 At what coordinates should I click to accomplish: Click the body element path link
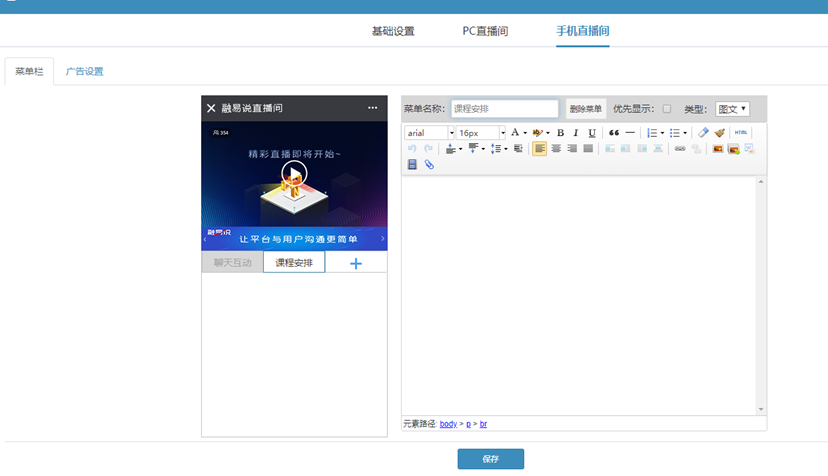[448, 424]
